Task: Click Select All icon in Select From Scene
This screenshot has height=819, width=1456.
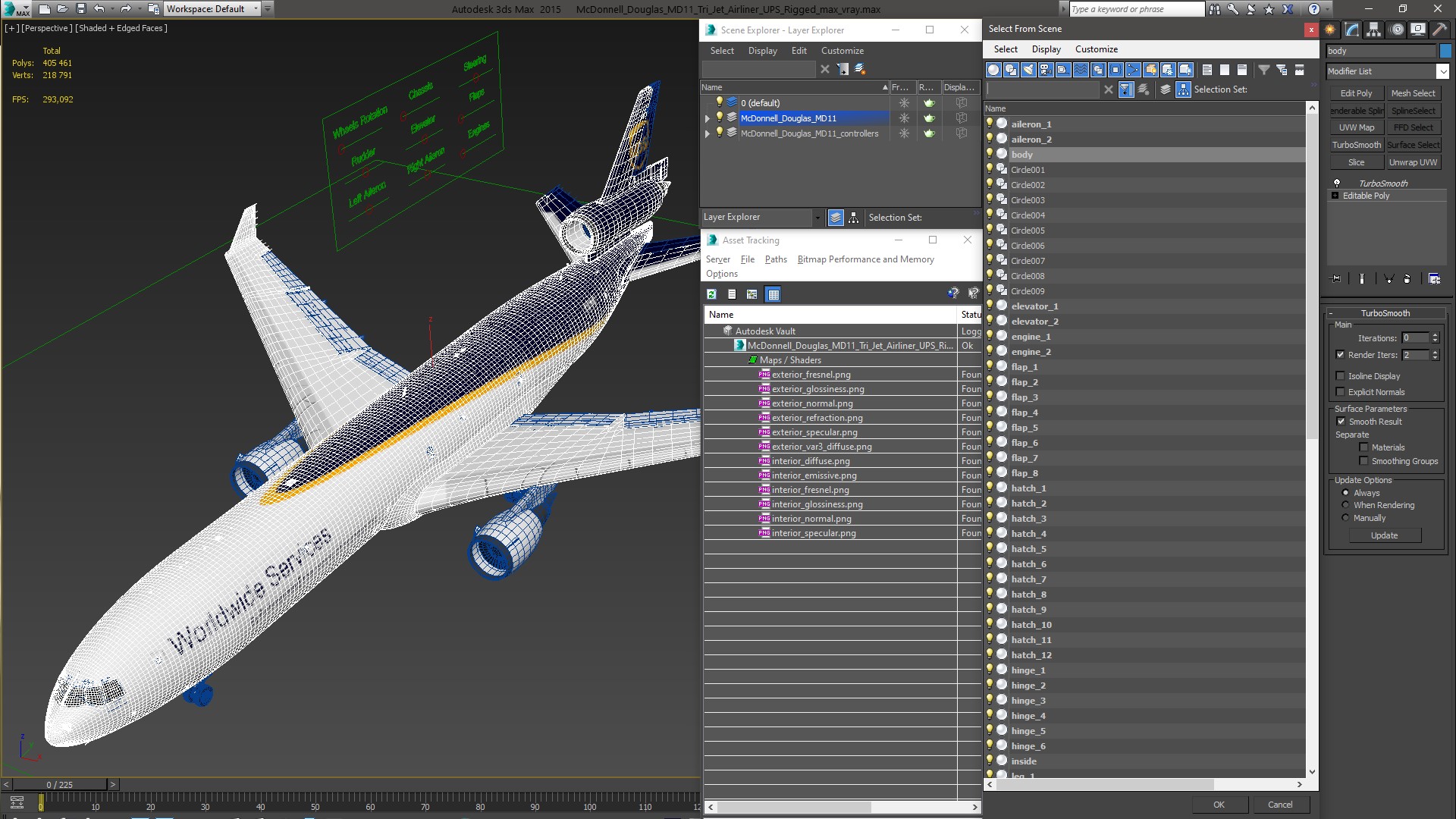Action: tap(1207, 70)
